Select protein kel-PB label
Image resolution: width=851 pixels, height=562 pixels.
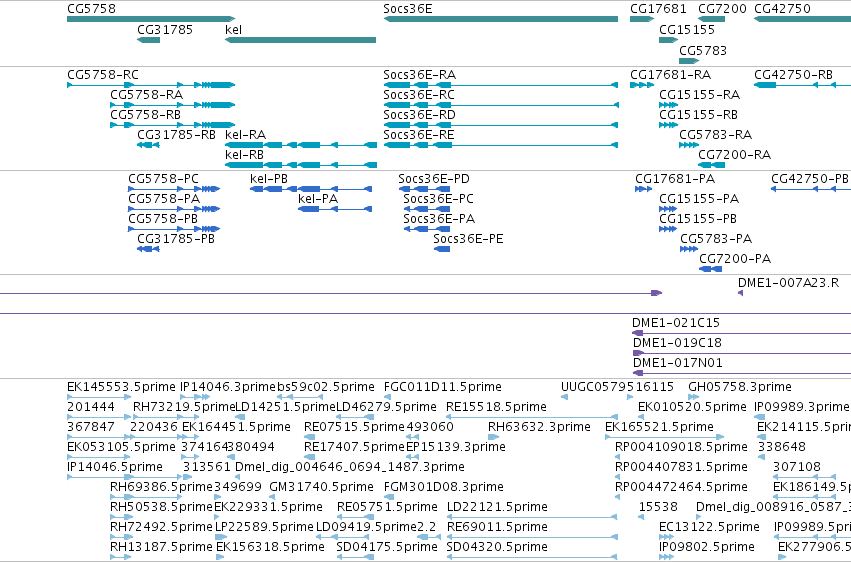tap(269, 179)
